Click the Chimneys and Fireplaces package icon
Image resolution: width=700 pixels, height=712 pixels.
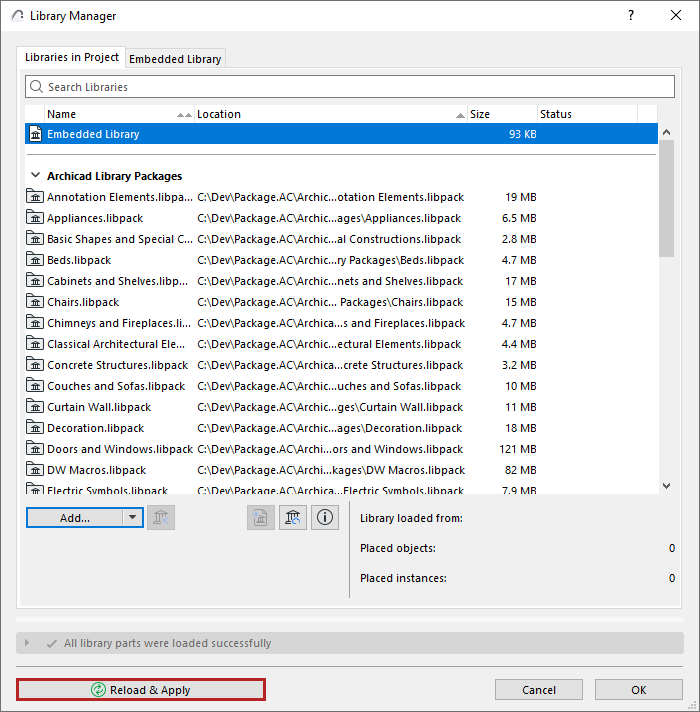(x=35, y=322)
